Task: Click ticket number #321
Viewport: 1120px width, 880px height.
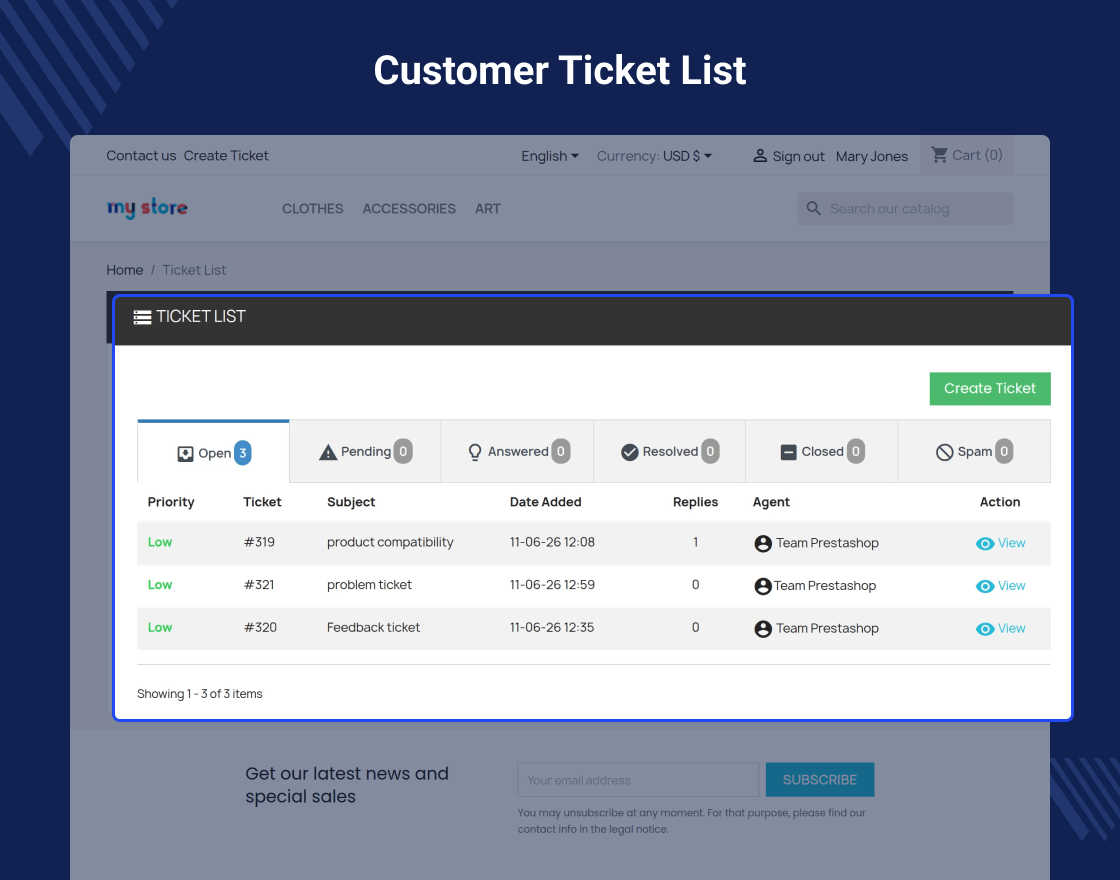Action: (259, 585)
